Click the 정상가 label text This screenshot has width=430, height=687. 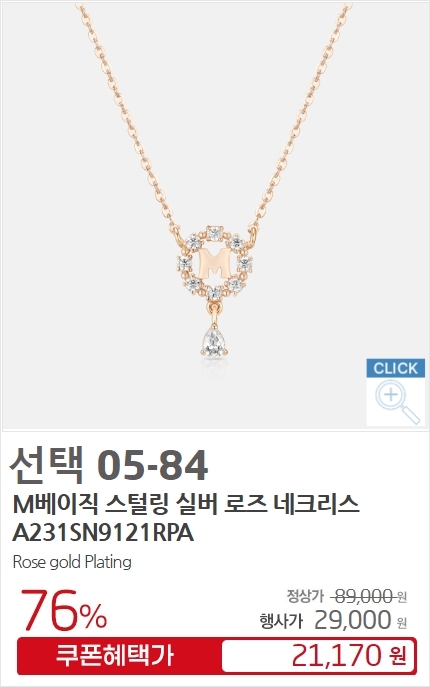point(305,596)
